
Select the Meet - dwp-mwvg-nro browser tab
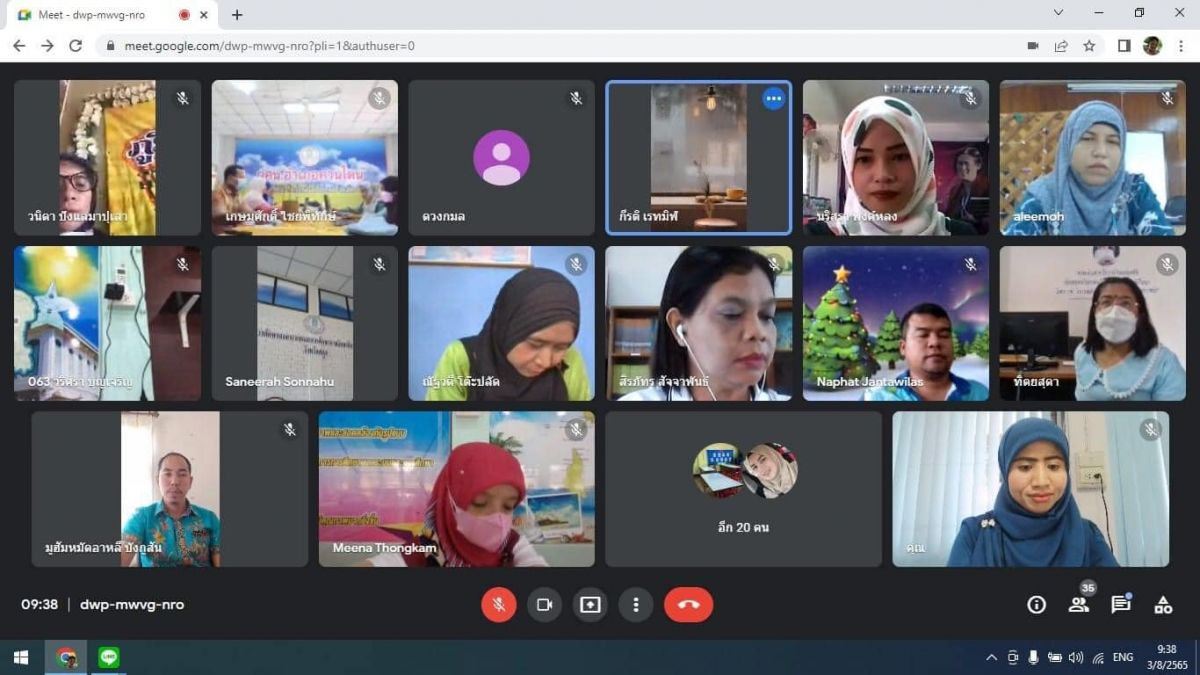[100, 15]
